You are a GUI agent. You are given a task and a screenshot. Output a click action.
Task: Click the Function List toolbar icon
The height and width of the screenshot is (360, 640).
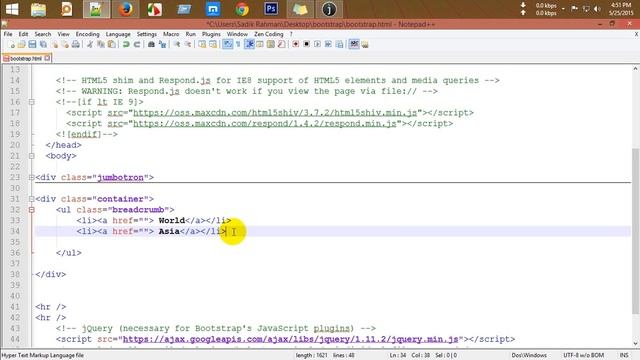(281, 44)
